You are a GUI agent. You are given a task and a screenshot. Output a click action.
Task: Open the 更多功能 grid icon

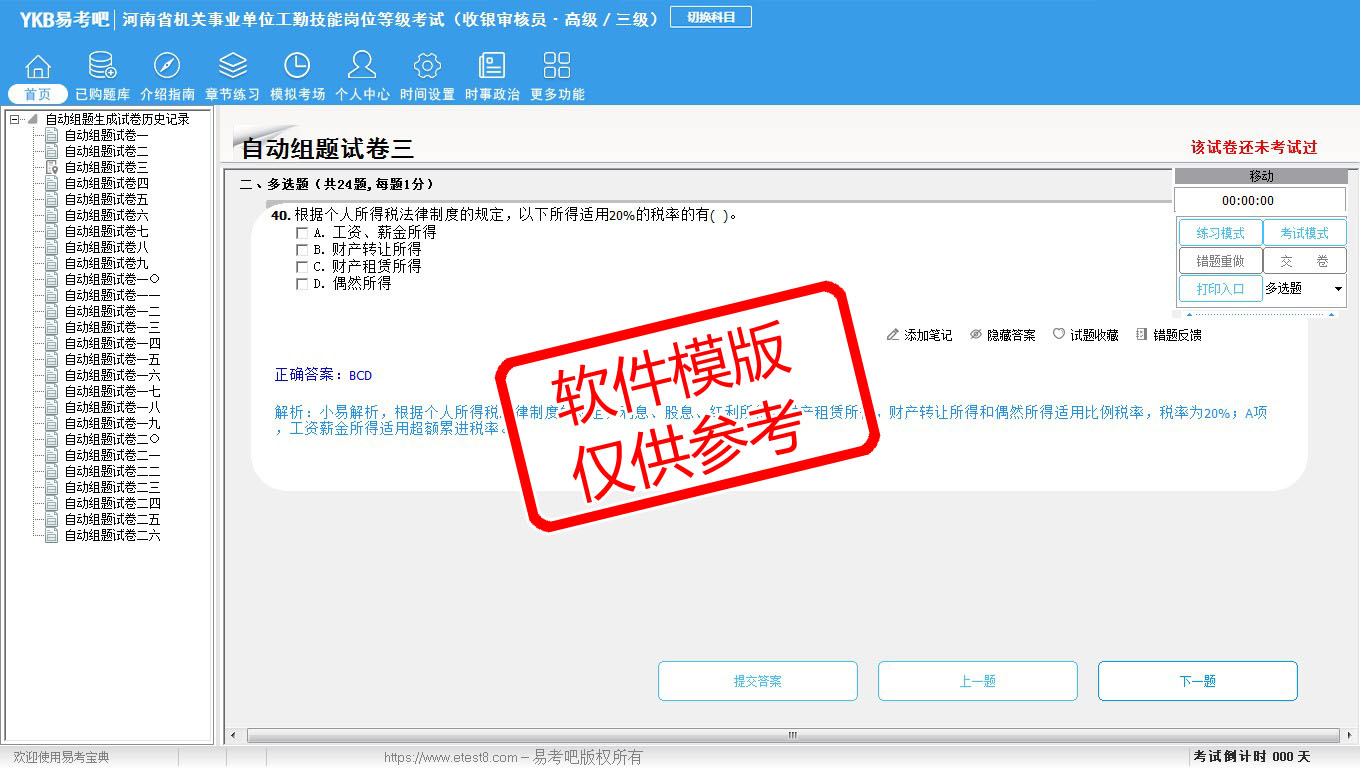click(557, 66)
